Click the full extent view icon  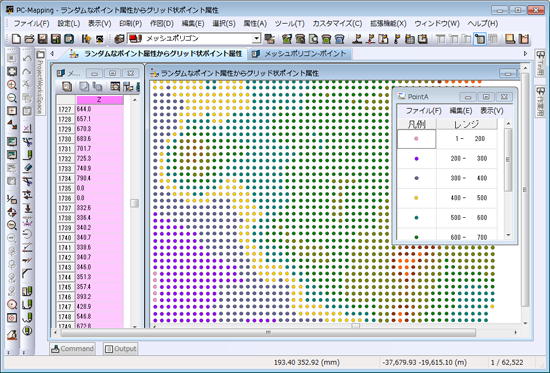(x=12, y=72)
